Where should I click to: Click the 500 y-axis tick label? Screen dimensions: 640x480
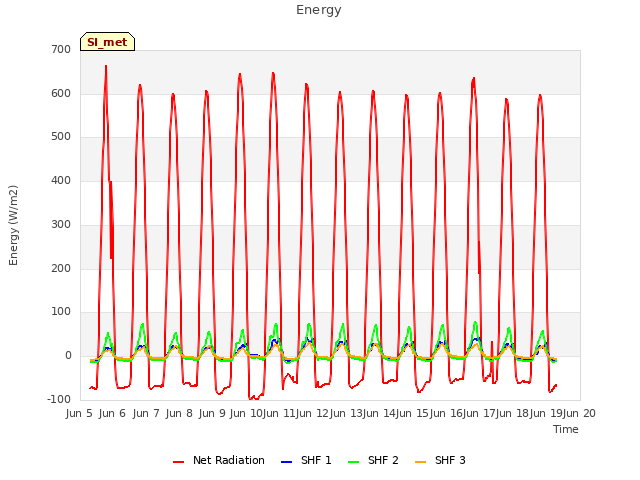61,137
